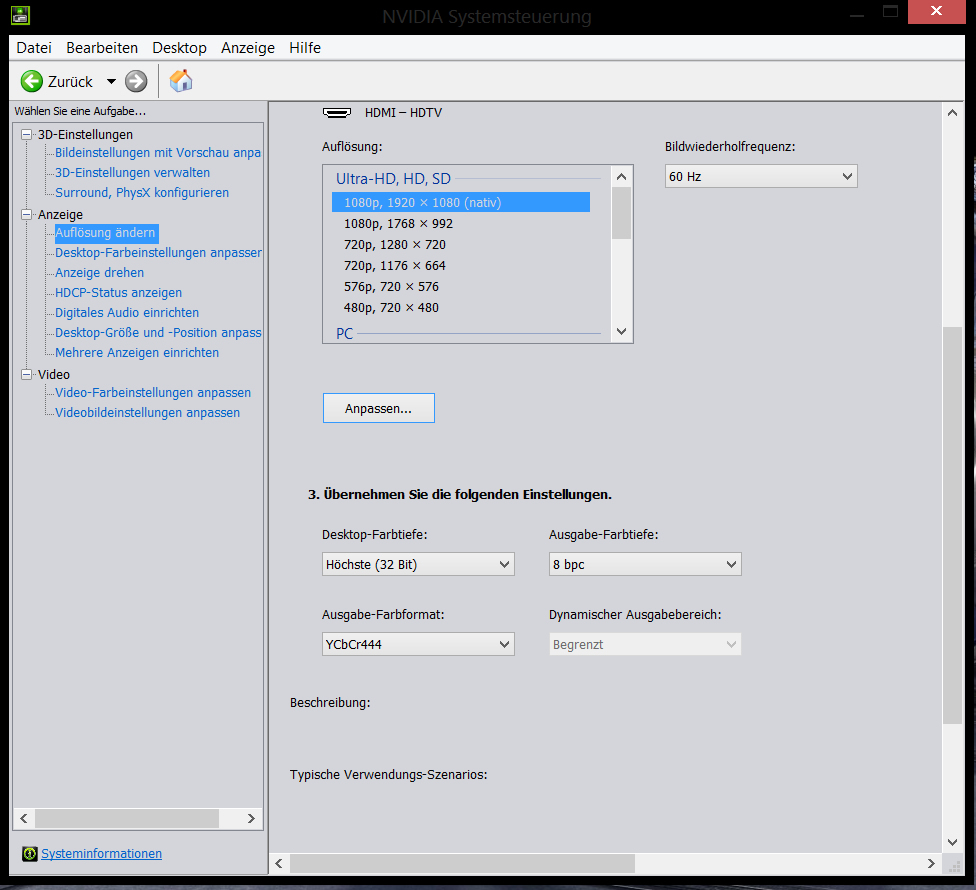Open Bildeinstellungen mit Vorschau anpassen
Viewport: 976px width, 890px height.
[x=157, y=152]
